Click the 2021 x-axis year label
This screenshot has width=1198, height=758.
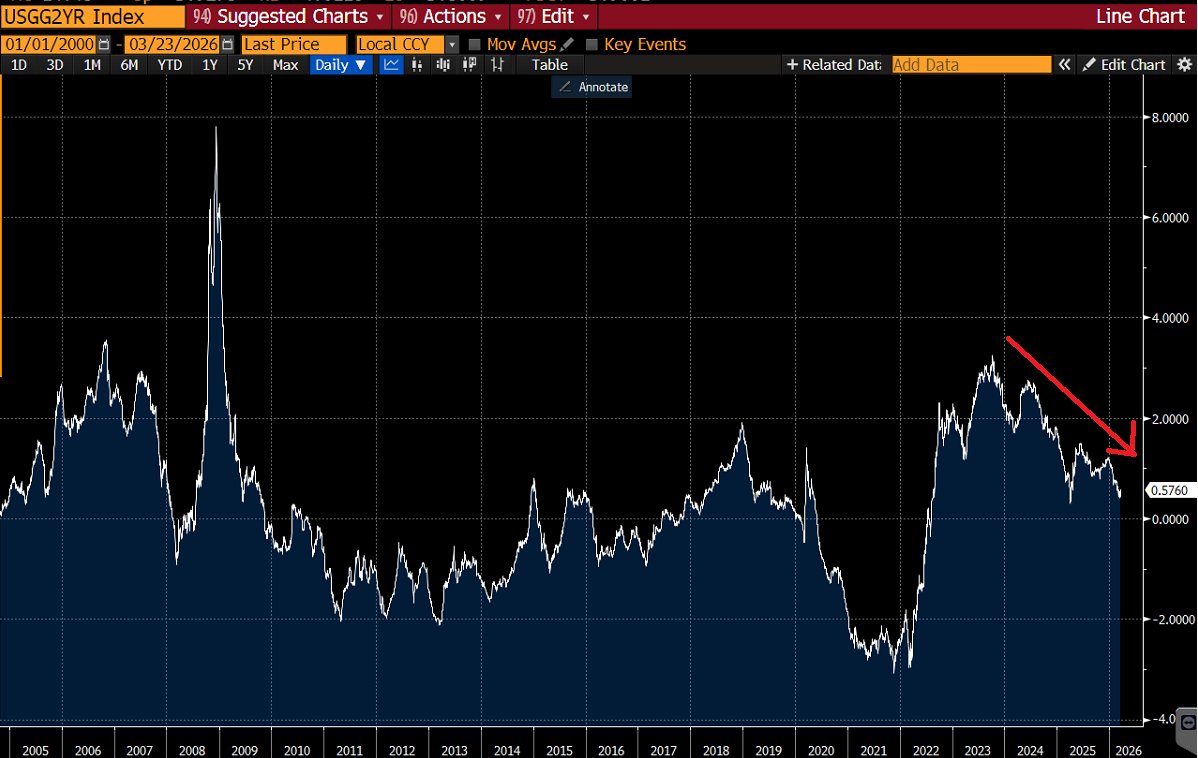pyautogui.click(x=873, y=750)
